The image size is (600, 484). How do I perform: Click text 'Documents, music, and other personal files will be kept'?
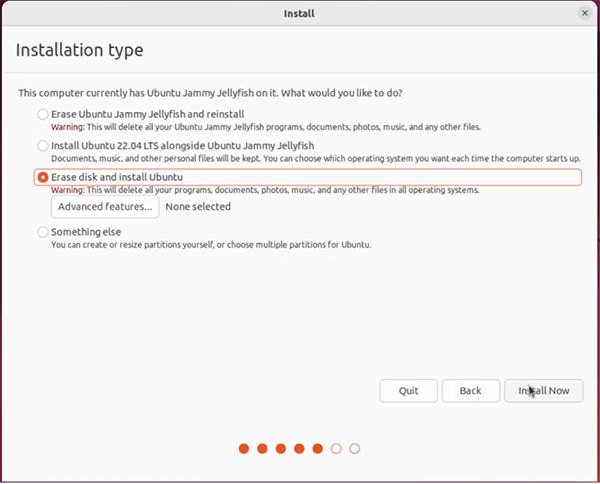tap(156, 158)
